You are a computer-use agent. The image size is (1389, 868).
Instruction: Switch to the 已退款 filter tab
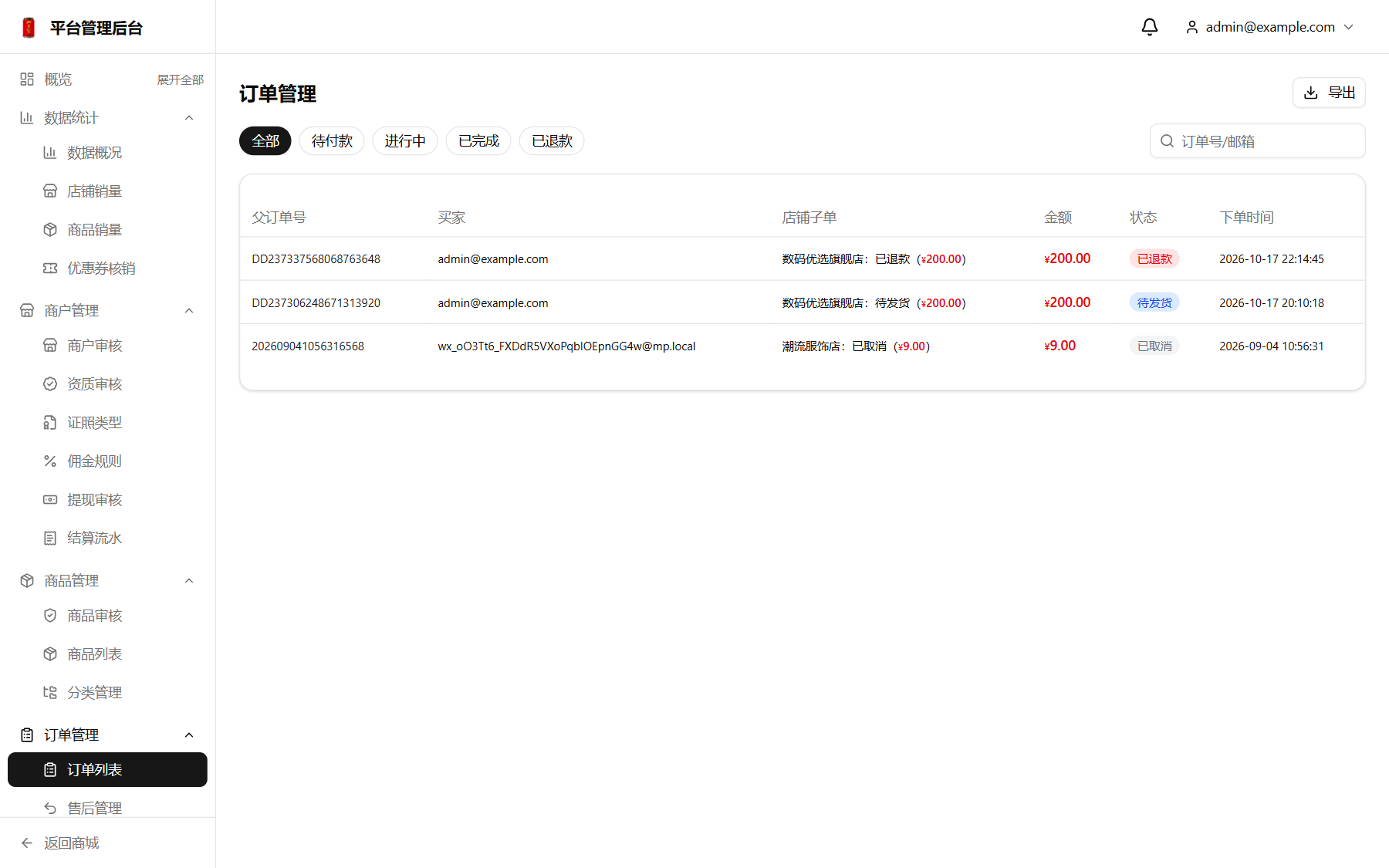click(x=552, y=141)
